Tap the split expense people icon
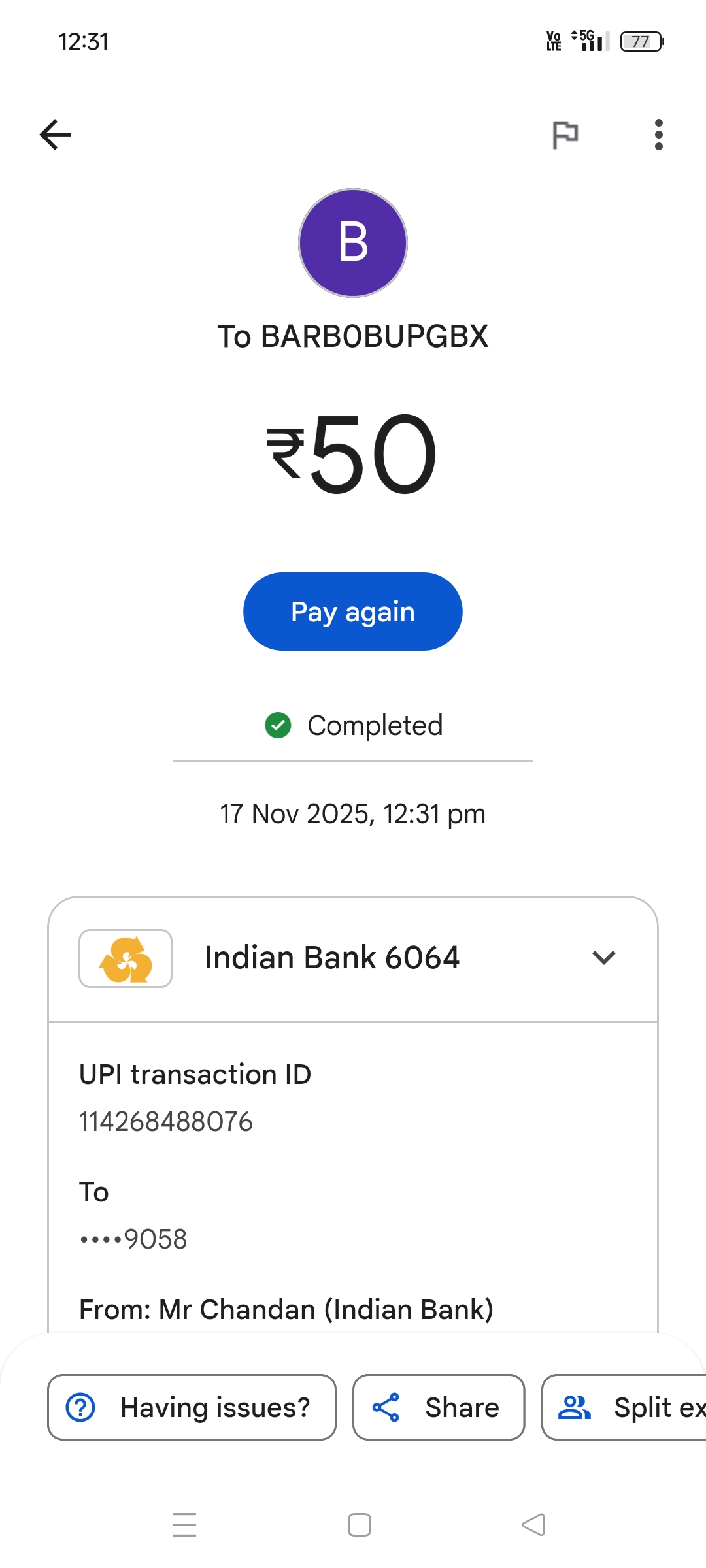Image resolution: width=706 pixels, height=1568 pixels. [574, 1407]
